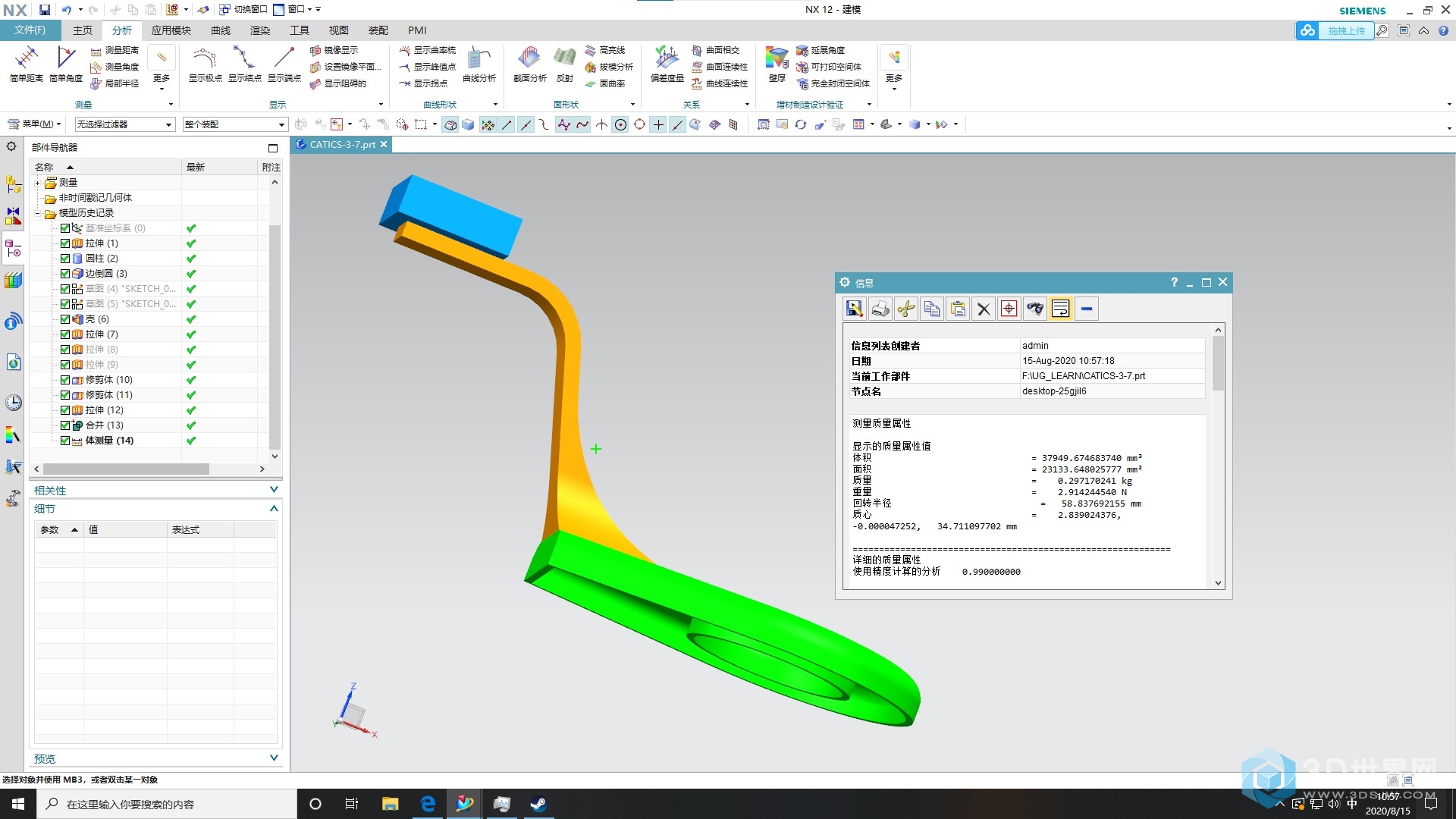This screenshot has height=819, width=1456.
Task: Switch to the 应用模块 ribbon tab
Action: (x=171, y=30)
